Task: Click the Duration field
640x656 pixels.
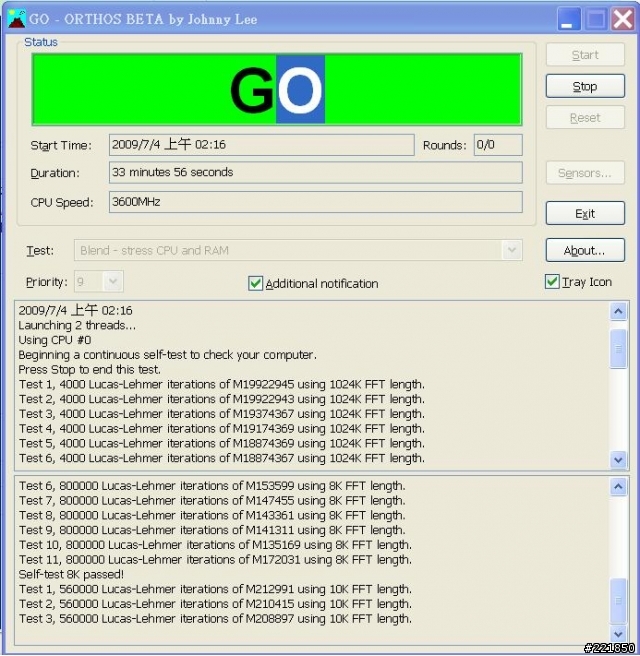Action: [315, 172]
